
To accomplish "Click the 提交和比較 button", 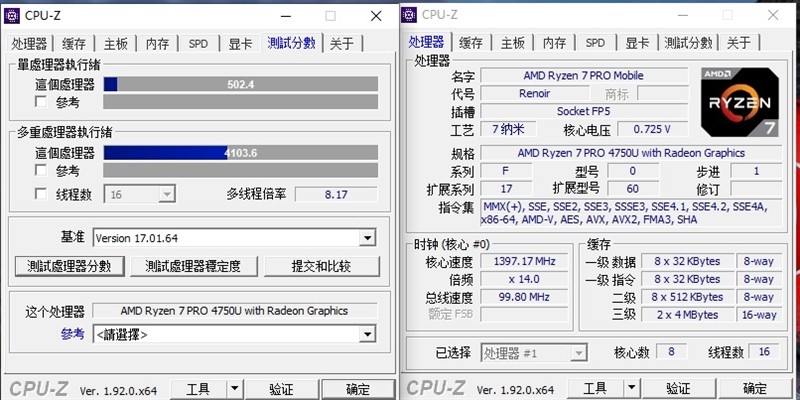I will click(x=321, y=266).
